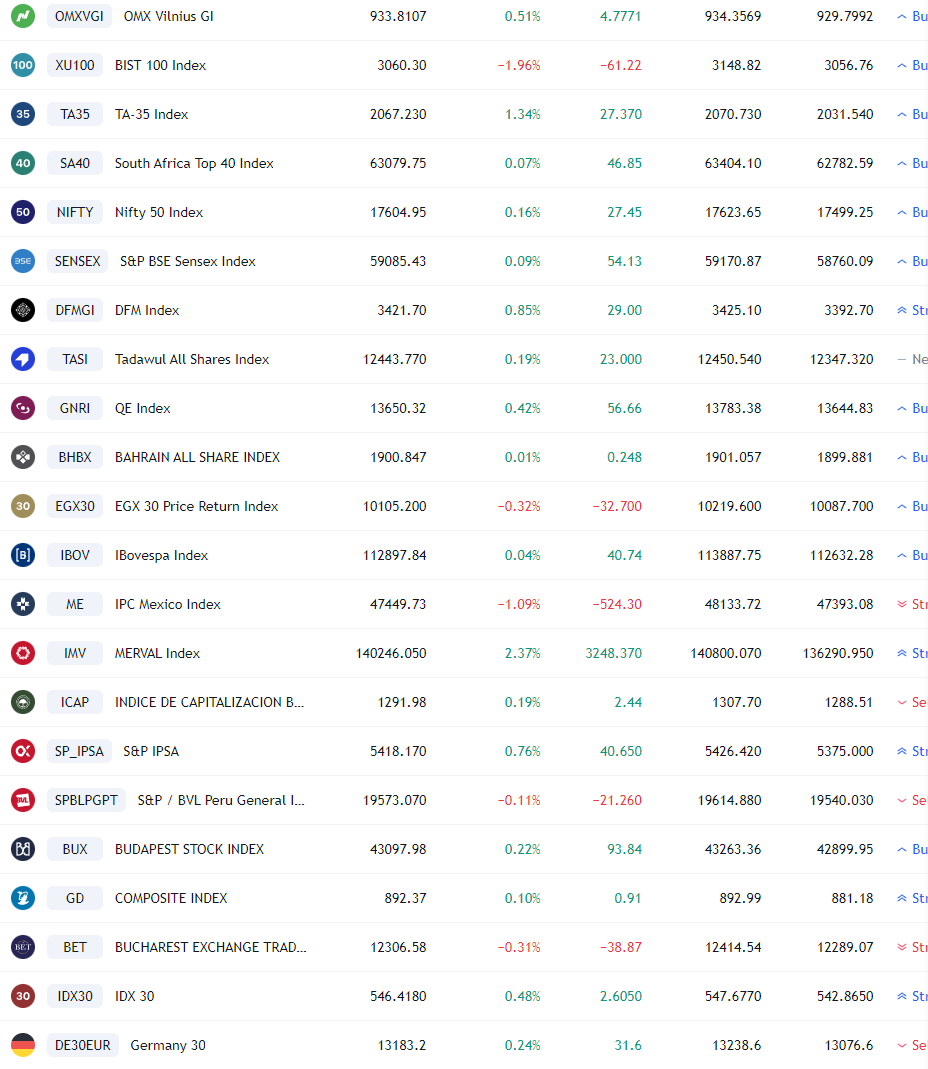
Task: Click the BIST 100 Index name
Action: point(160,65)
